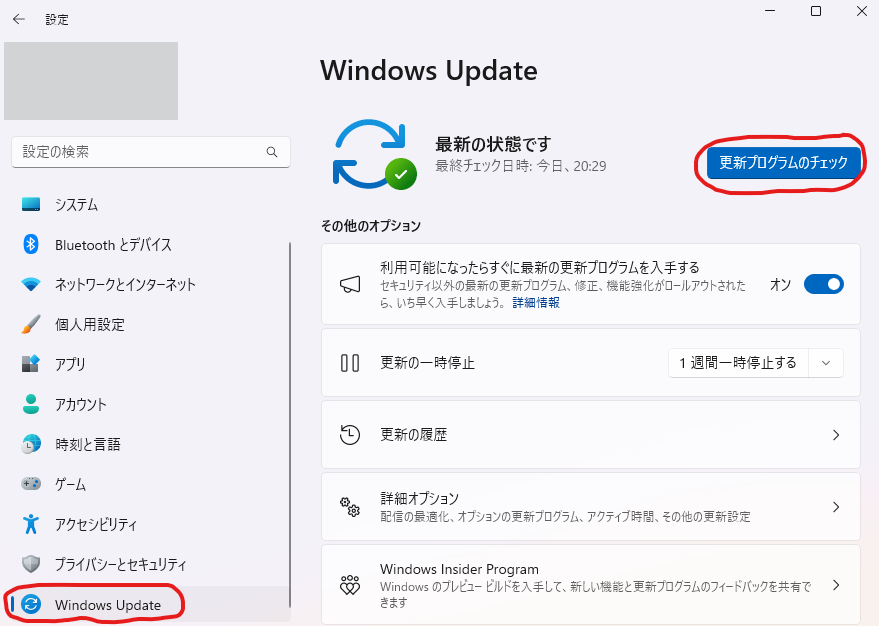Screen dimensions: 879x626
Task: Click 1 週間一時停止する button
Action: pos(738,363)
